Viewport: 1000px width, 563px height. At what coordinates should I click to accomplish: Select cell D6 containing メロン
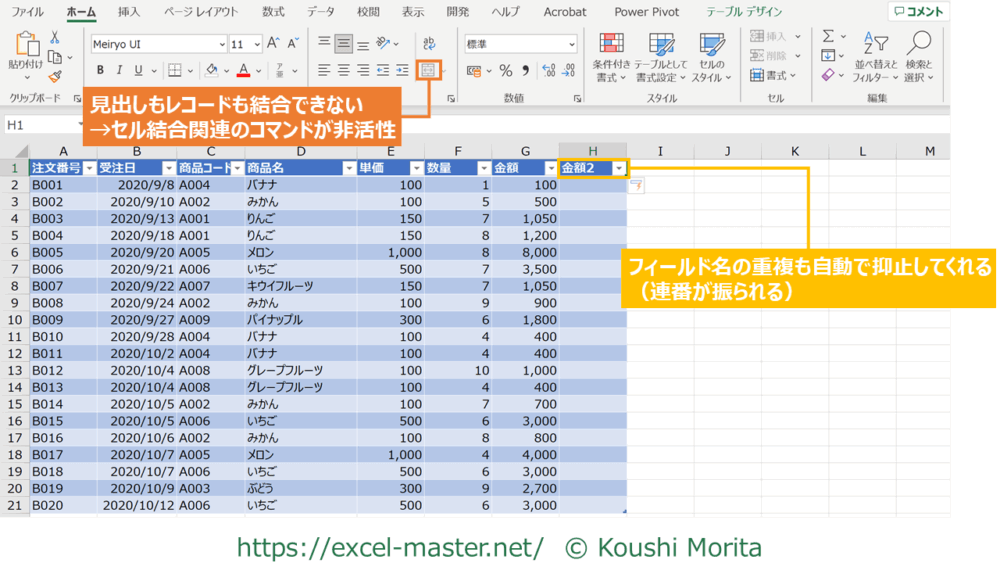coord(300,253)
